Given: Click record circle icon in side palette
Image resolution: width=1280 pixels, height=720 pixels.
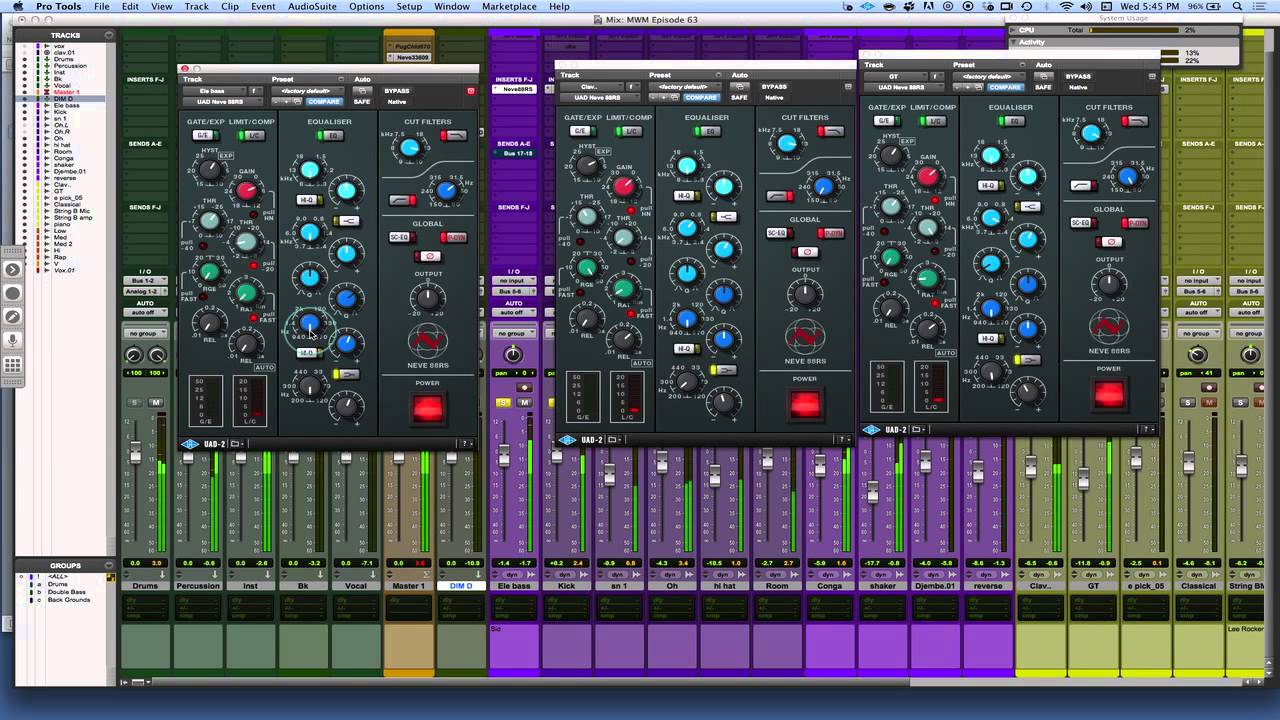Looking at the screenshot, I should tap(13, 293).
